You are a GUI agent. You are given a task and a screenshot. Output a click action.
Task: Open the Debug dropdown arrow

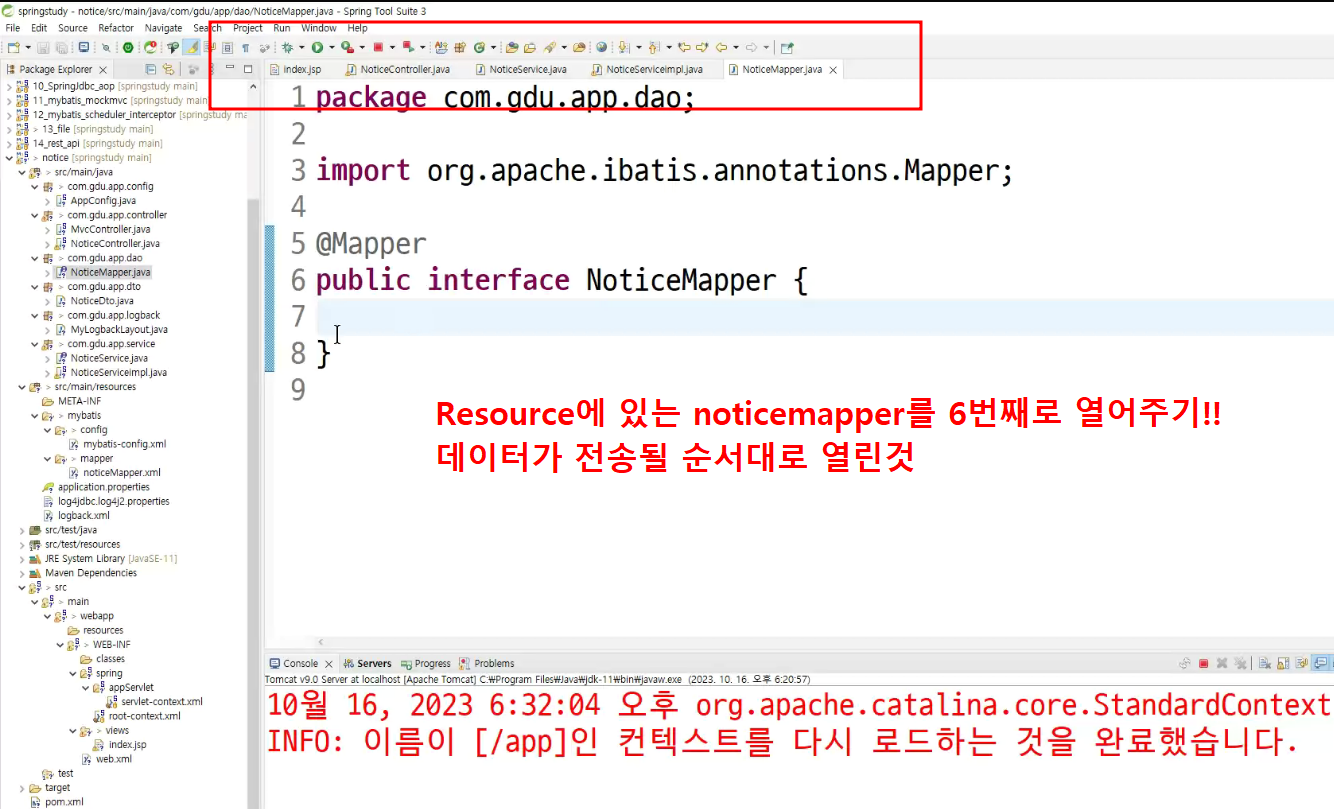pyautogui.click(x=301, y=47)
